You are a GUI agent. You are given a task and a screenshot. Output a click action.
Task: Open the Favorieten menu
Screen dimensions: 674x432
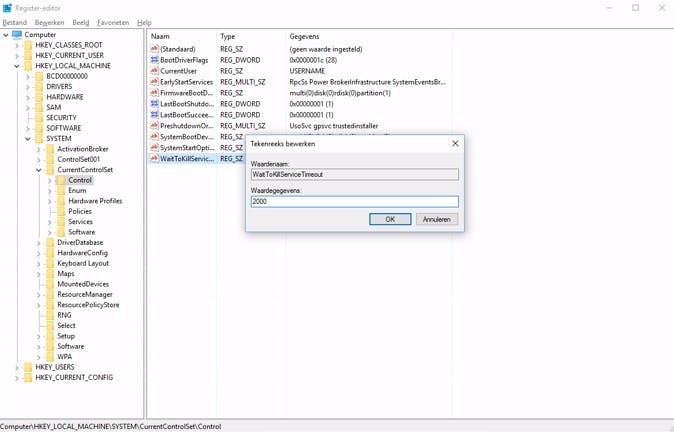tap(113, 23)
